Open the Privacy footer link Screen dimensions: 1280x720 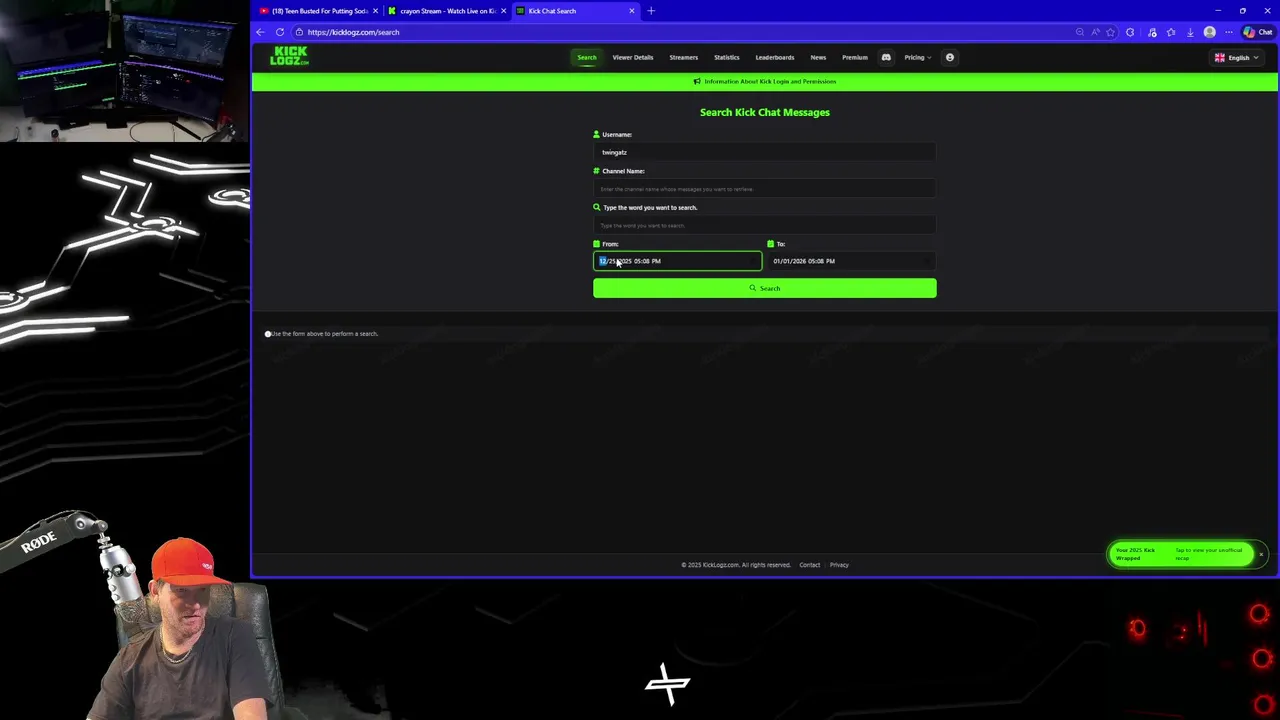pyautogui.click(x=839, y=565)
